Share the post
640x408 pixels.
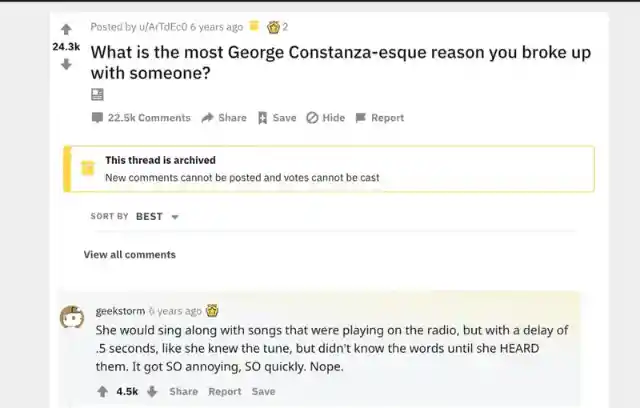point(224,118)
